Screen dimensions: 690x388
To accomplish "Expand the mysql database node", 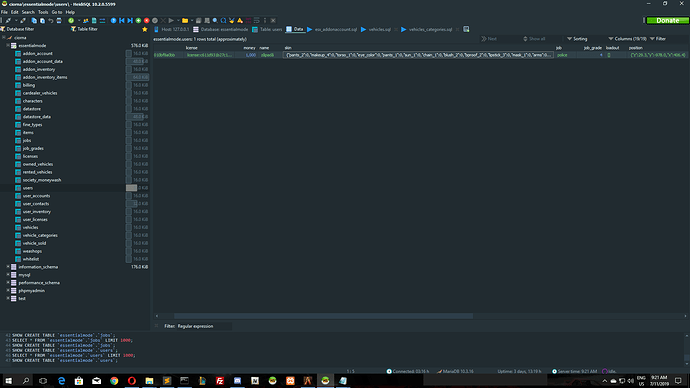I will click(8, 275).
